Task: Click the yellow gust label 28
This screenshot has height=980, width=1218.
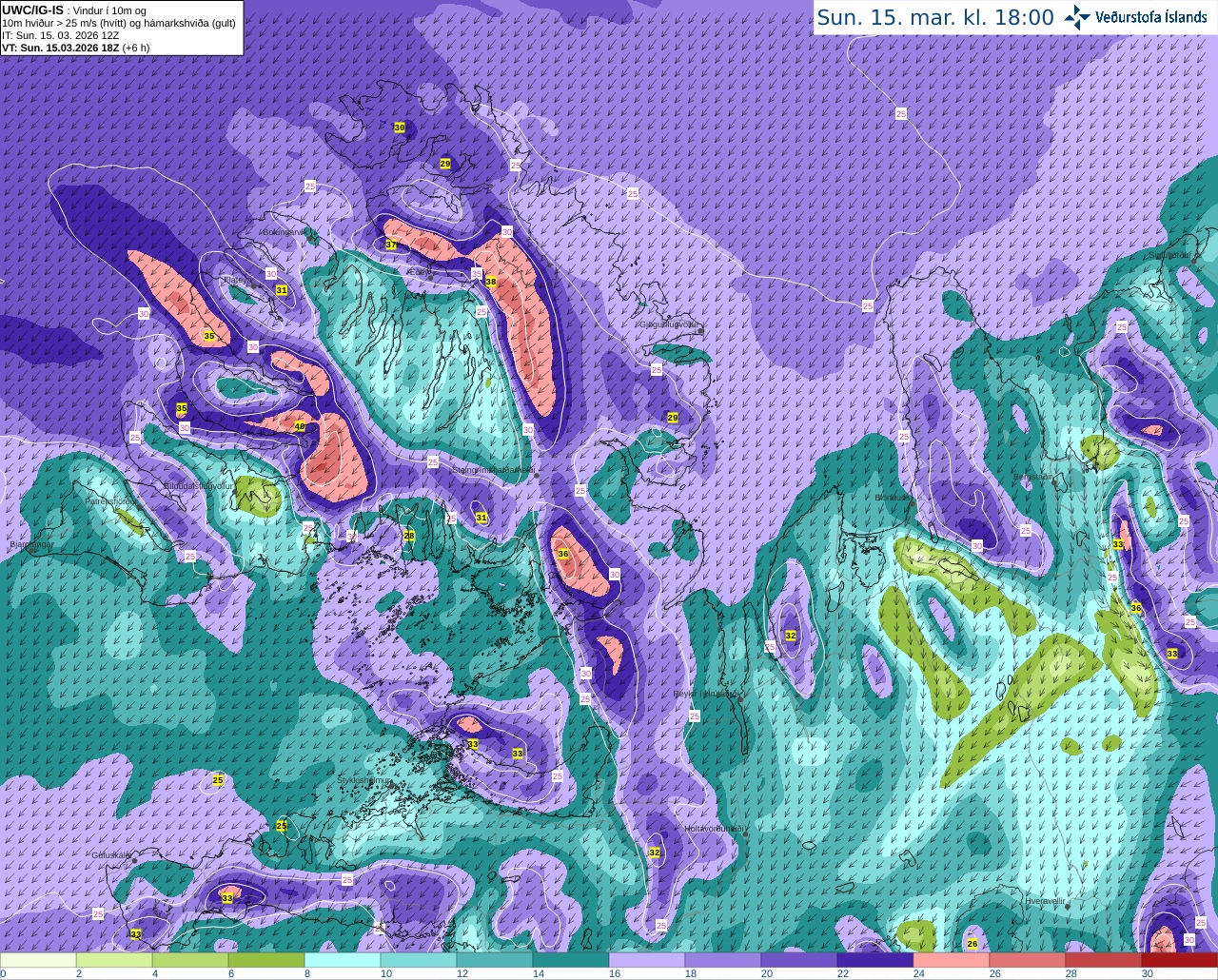Action: pyautogui.click(x=409, y=536)
